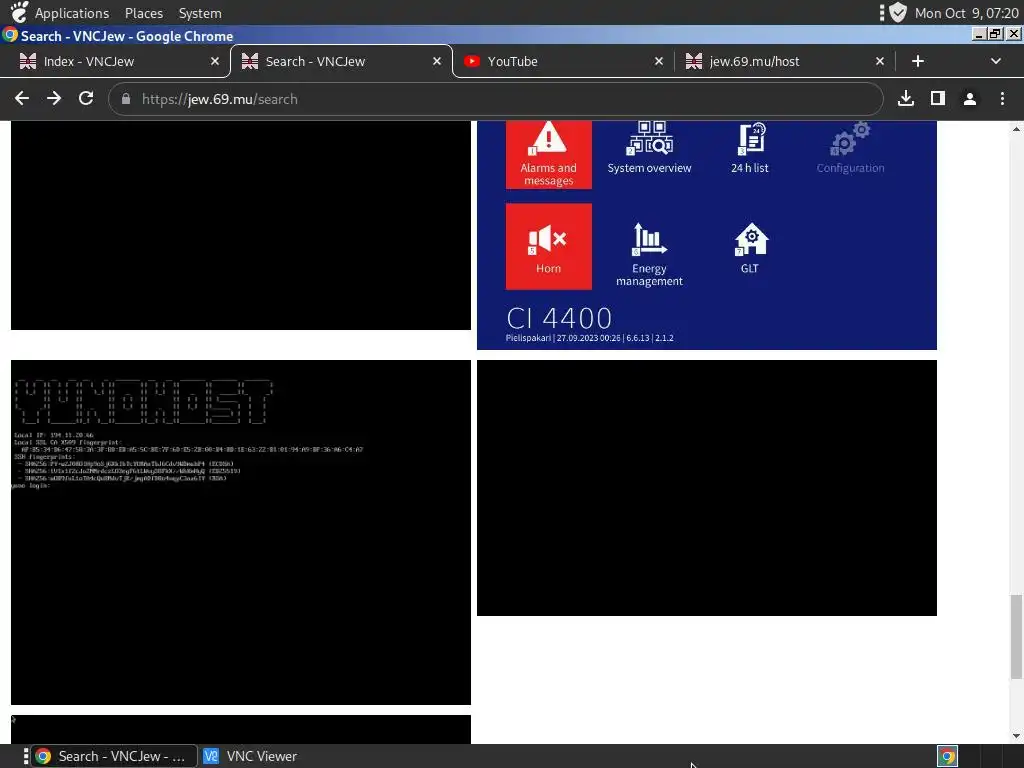
Task: Close the YouTube tab
Action: (x=659, y=61)
